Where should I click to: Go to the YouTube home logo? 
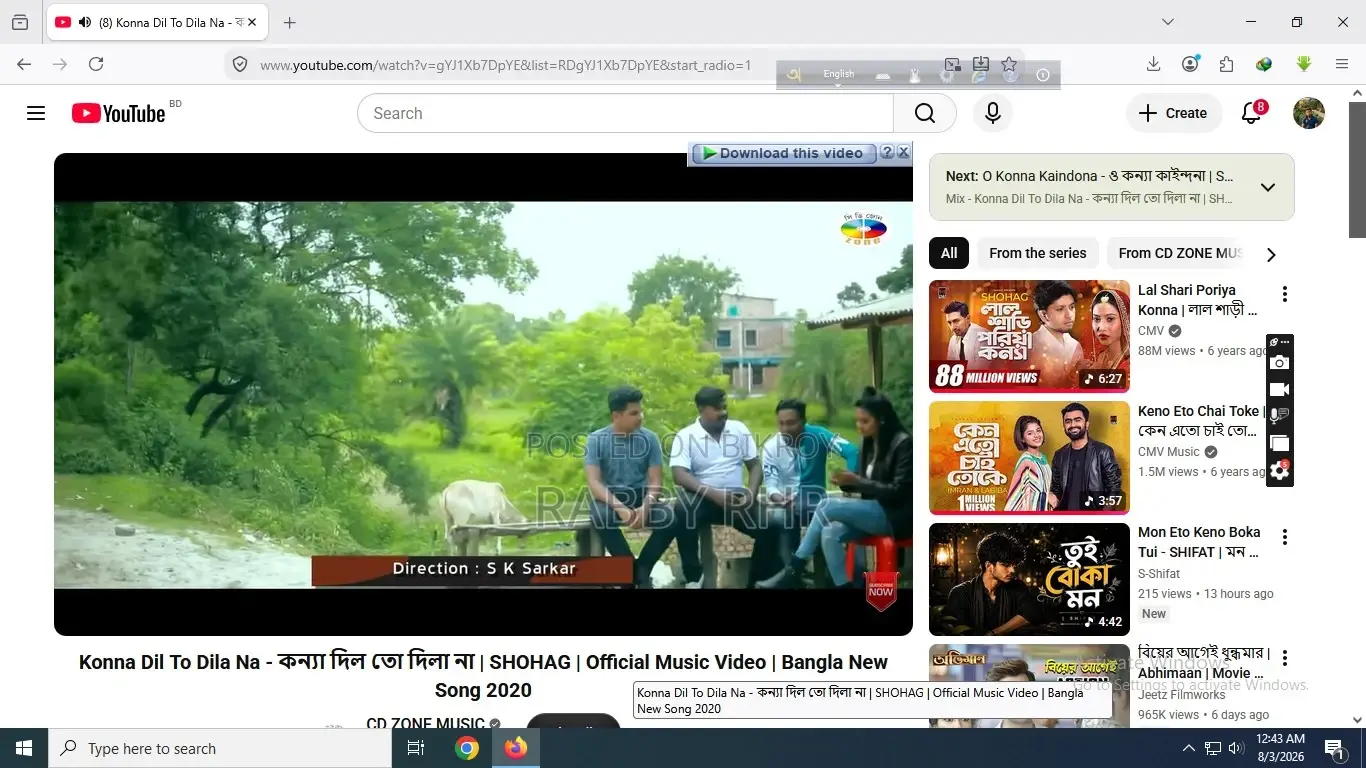118,113
